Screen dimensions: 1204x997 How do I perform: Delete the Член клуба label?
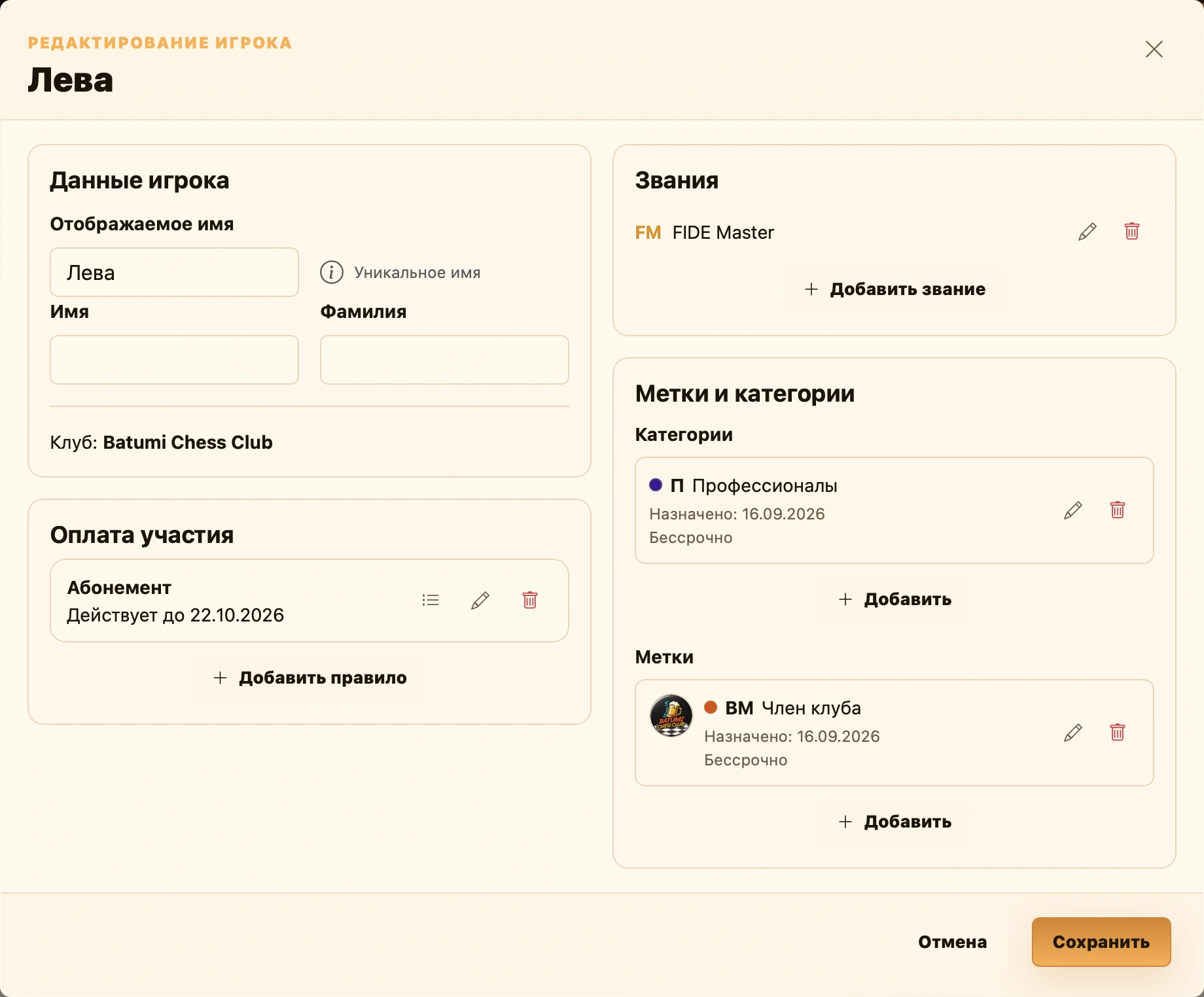point(1117,733)
